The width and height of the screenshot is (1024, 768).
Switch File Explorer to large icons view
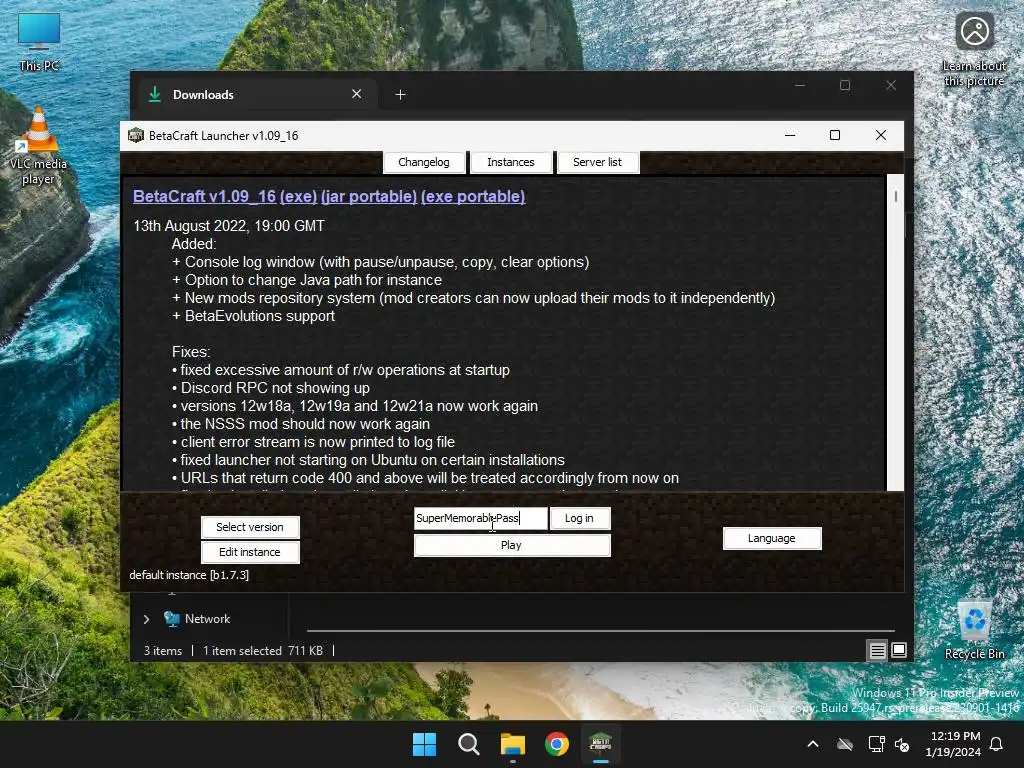(x=899, y=650)
